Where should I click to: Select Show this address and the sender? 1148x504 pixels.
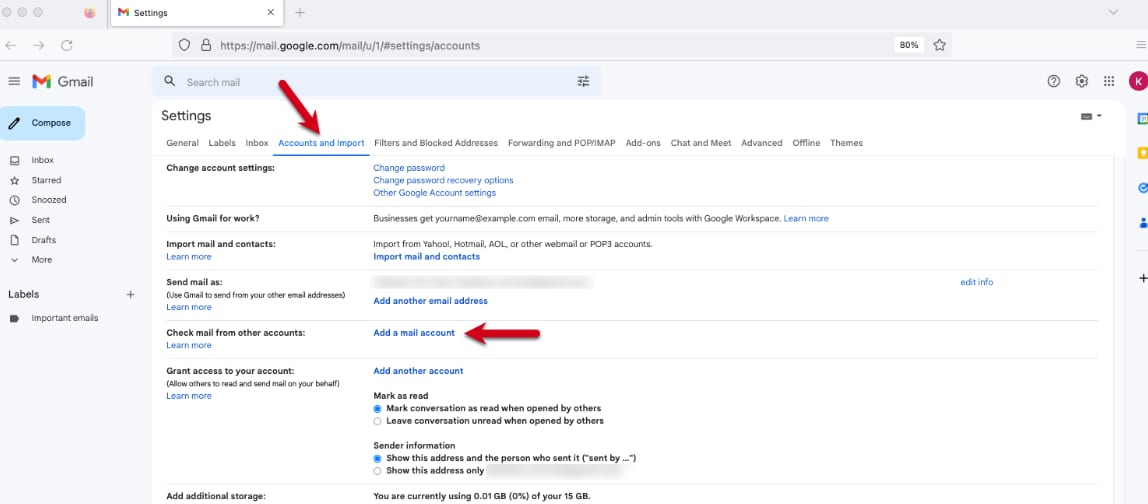(x=378, y=458)
